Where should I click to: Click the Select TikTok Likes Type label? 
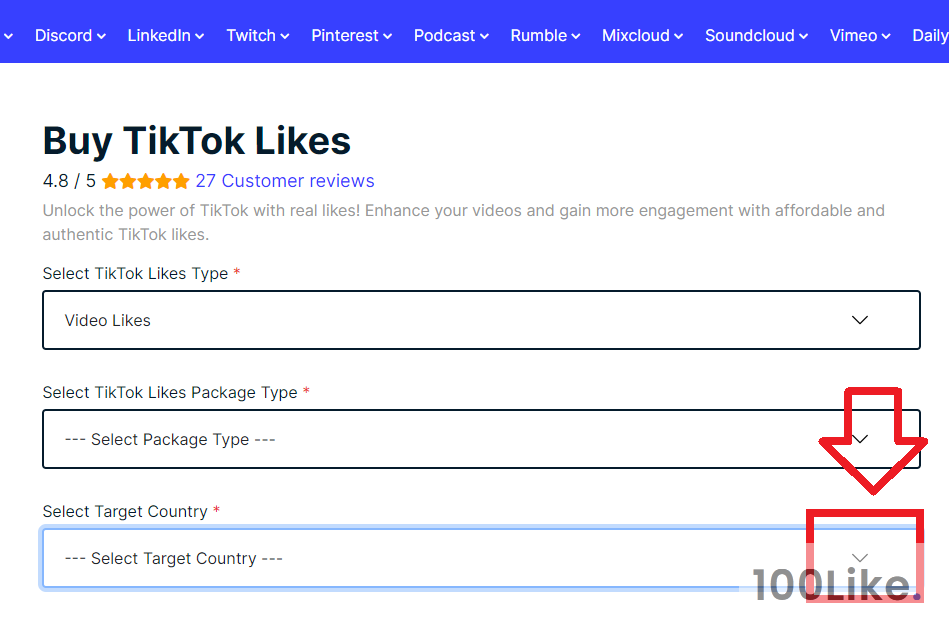point(135,273)
